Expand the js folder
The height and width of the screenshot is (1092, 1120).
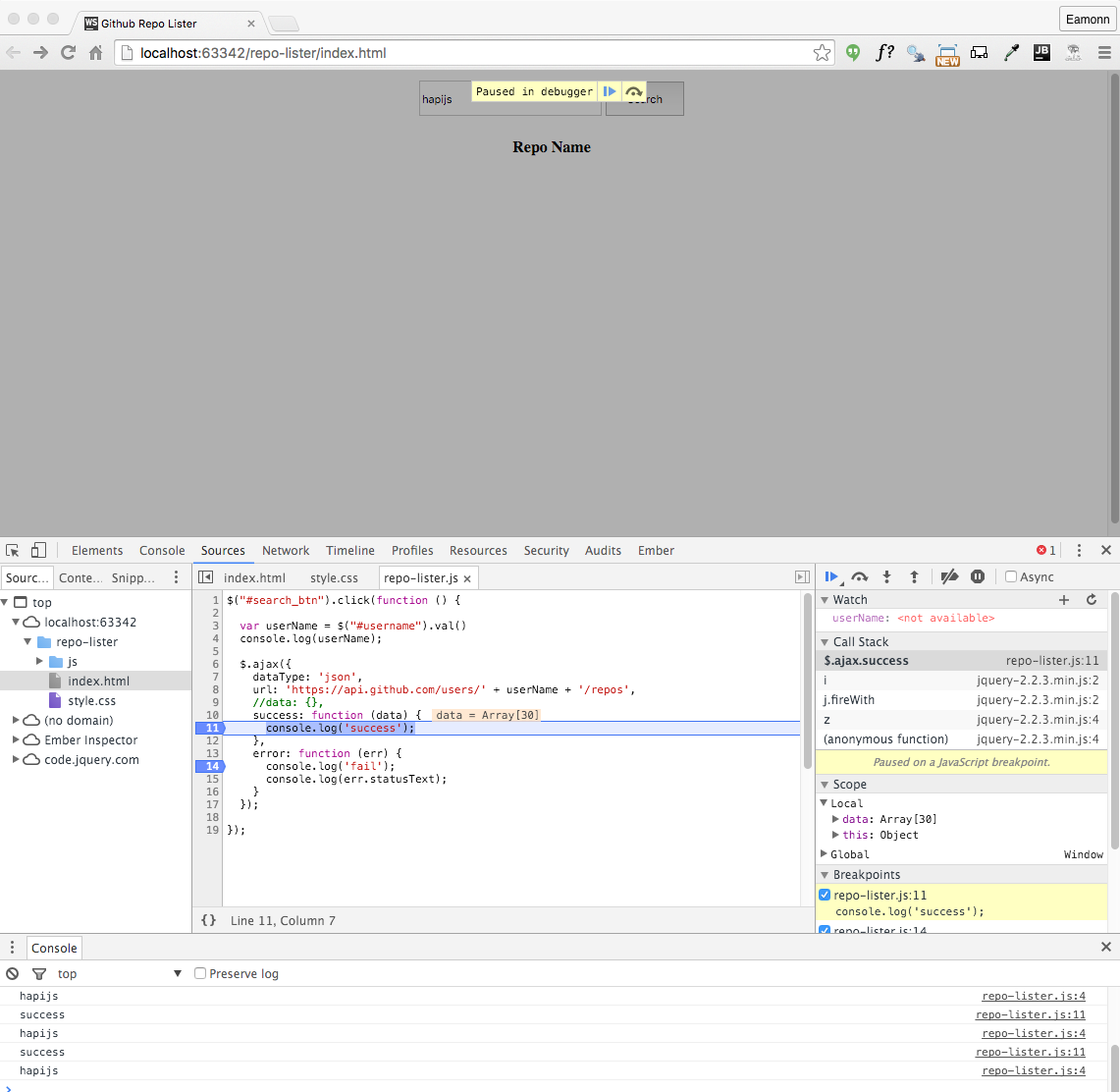tap(40, 662)
